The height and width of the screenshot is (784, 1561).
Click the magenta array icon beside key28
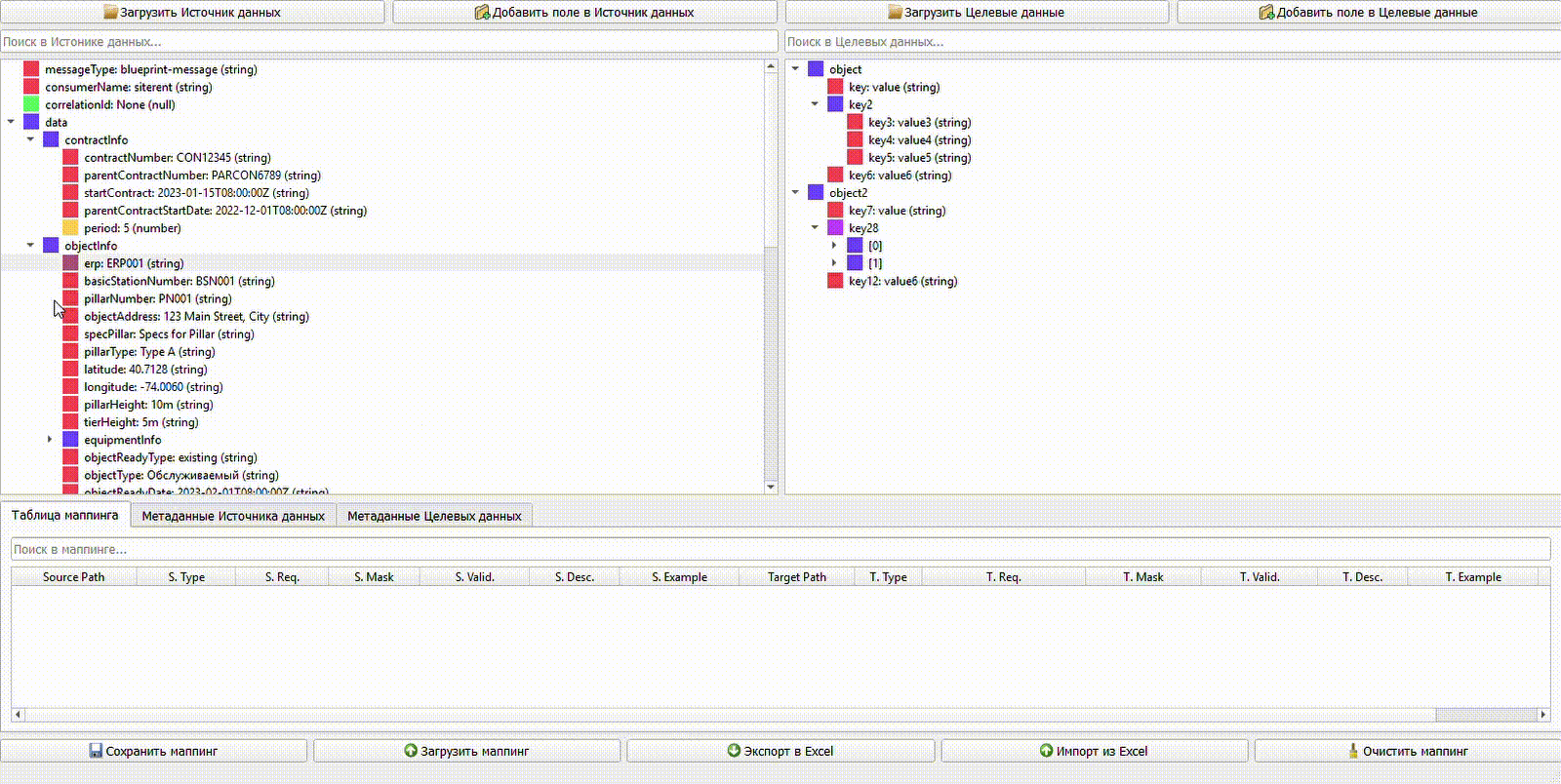click(835, 227)
